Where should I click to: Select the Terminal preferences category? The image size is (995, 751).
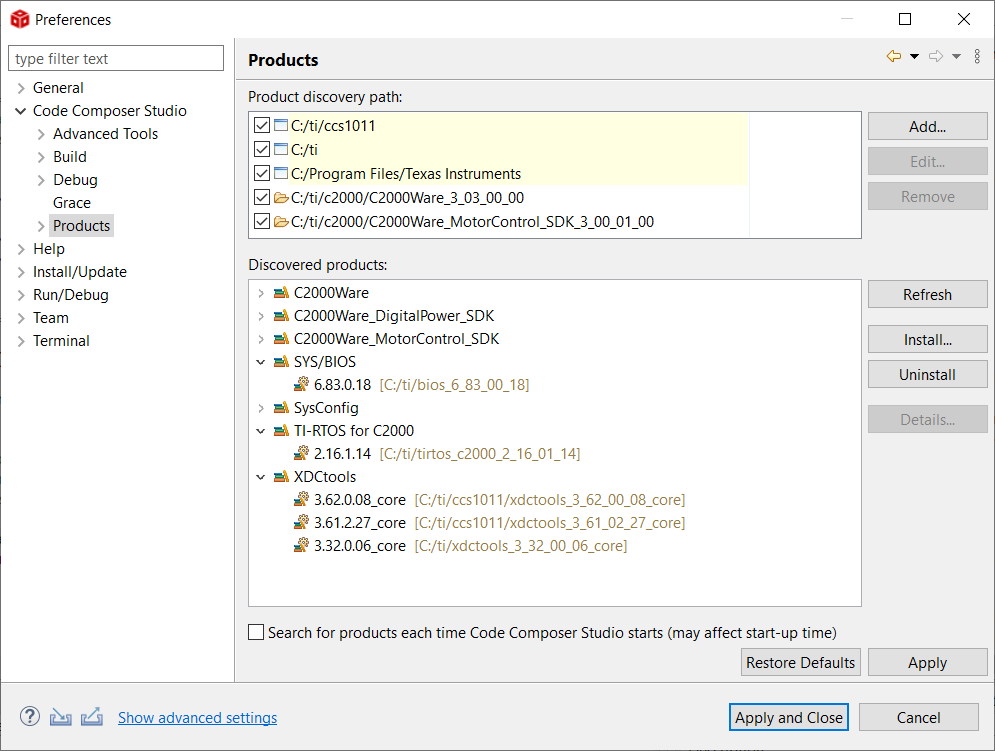coord(61,341)
